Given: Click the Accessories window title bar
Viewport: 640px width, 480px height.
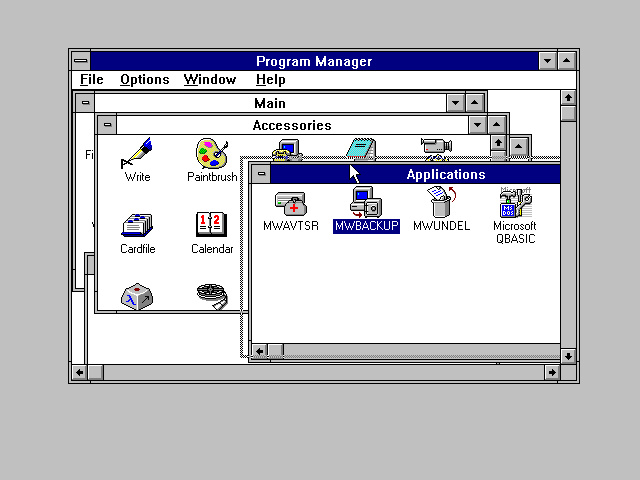Looking at the screenshot, I should pyautogui.click(x=292, y=125).
